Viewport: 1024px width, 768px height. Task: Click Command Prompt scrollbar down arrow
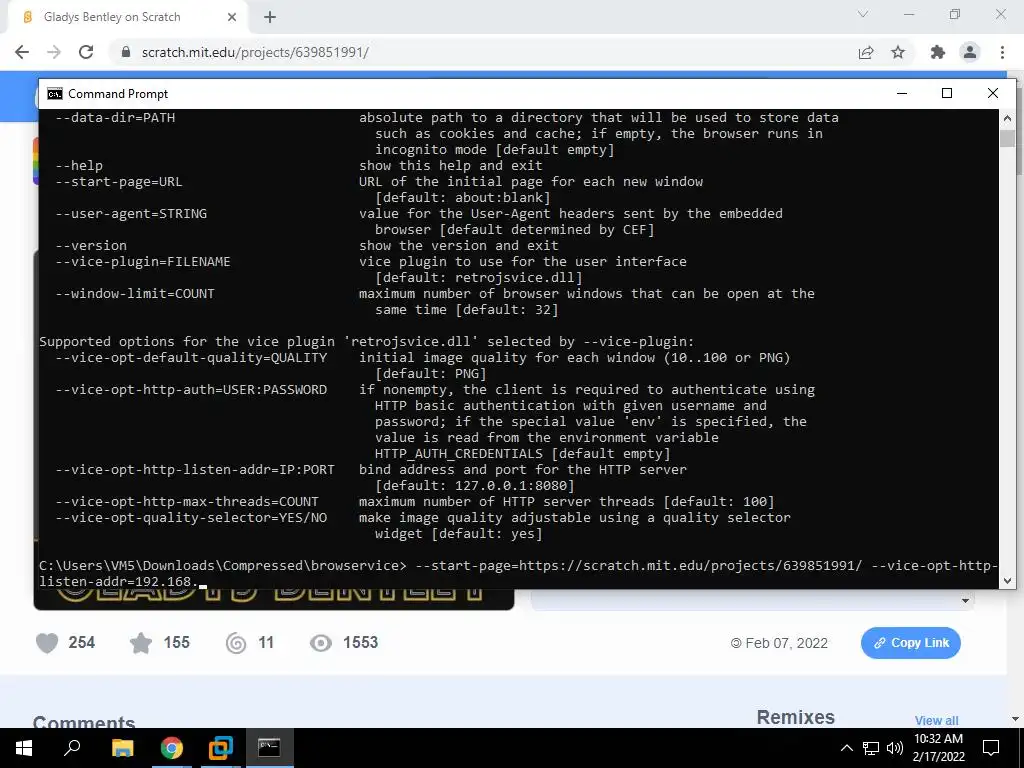point(1007,580)
